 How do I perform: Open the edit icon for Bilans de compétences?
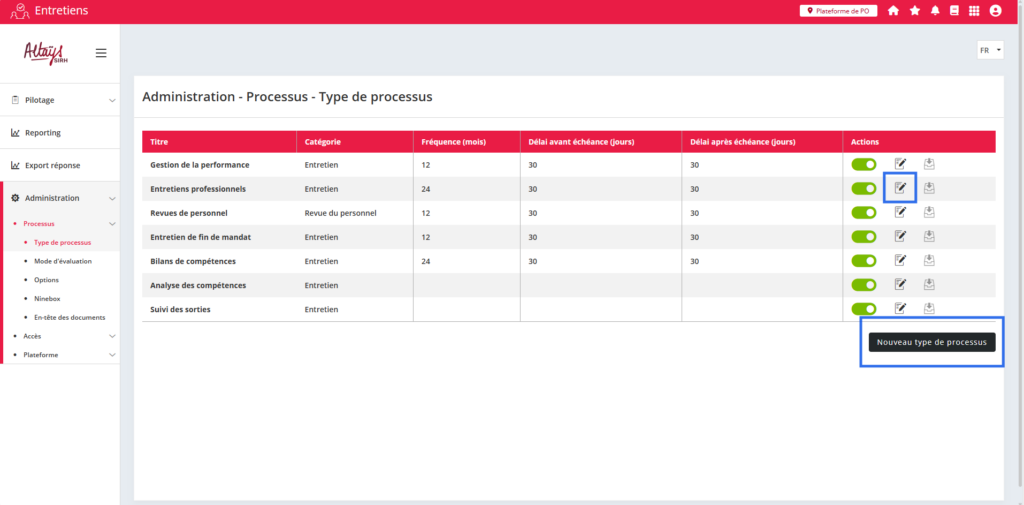(900, 260)
